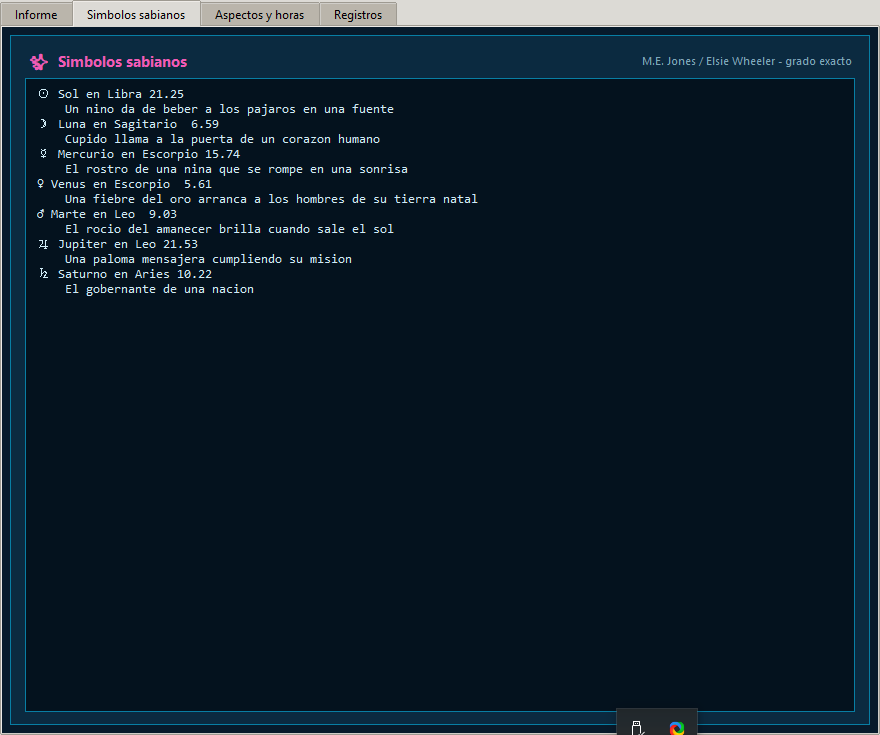Click the Moon crescent glyph before Luna
880x735 pixels.
point(43,123)
